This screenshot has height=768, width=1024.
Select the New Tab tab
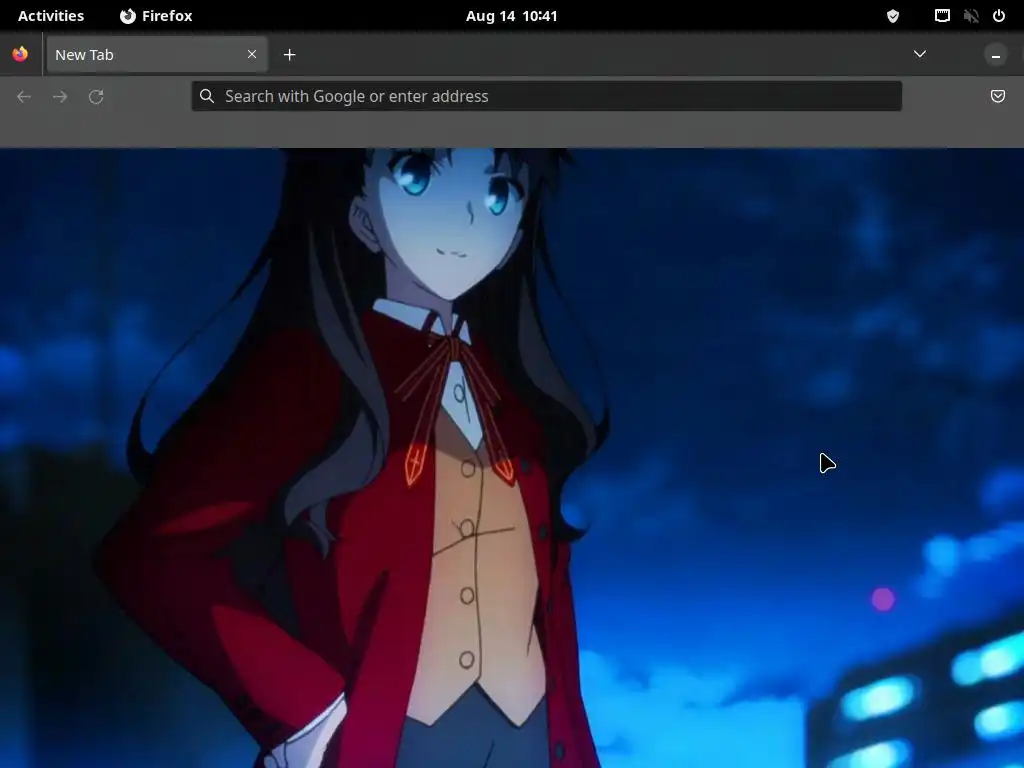pos(157,54)
